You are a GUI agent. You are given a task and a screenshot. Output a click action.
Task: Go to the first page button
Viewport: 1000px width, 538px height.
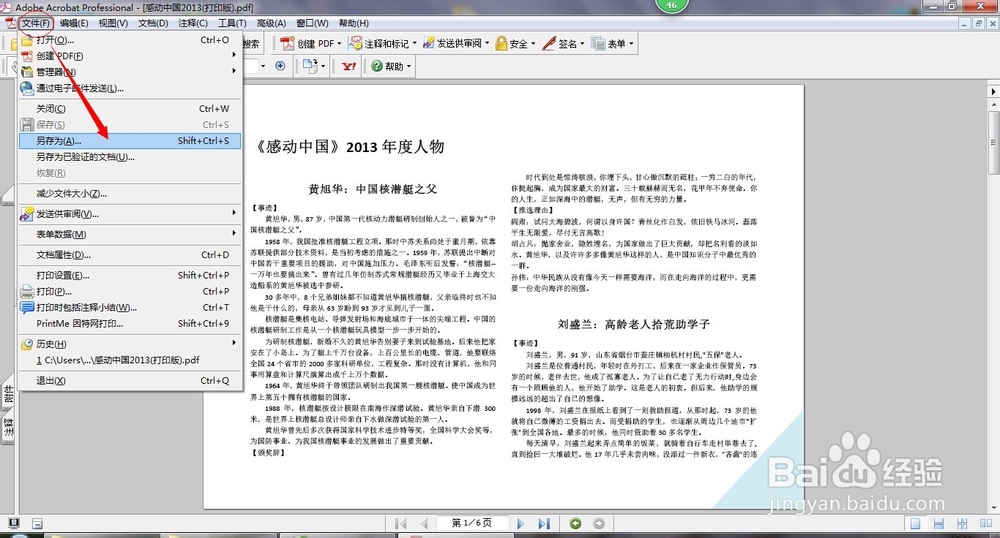coord(401,523)
